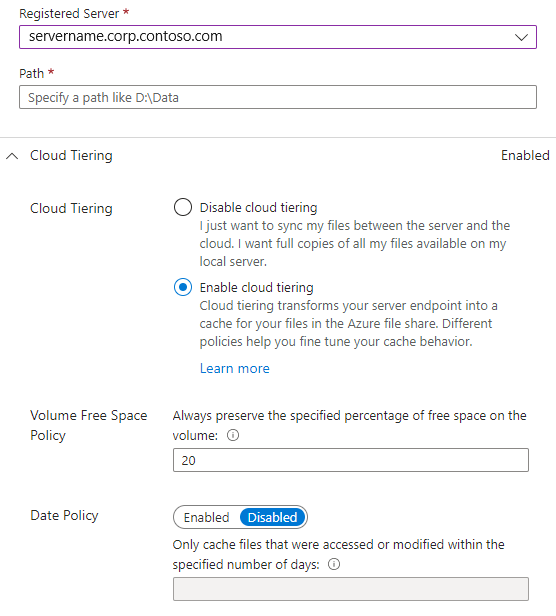Click the Cloud Tiering section header text

(x=71, y=156)
